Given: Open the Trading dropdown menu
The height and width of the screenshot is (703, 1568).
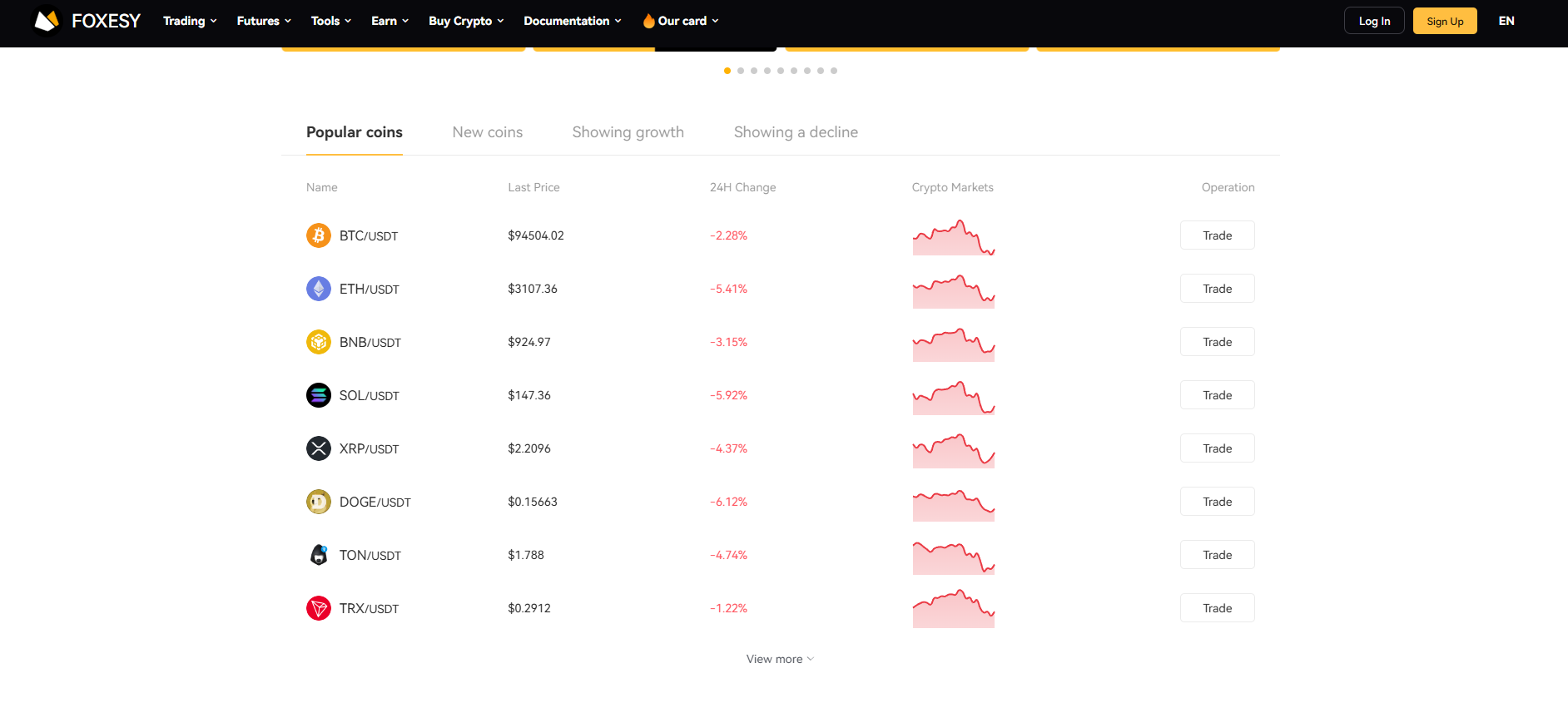Looking at the screenshot, I should point(190,21).
